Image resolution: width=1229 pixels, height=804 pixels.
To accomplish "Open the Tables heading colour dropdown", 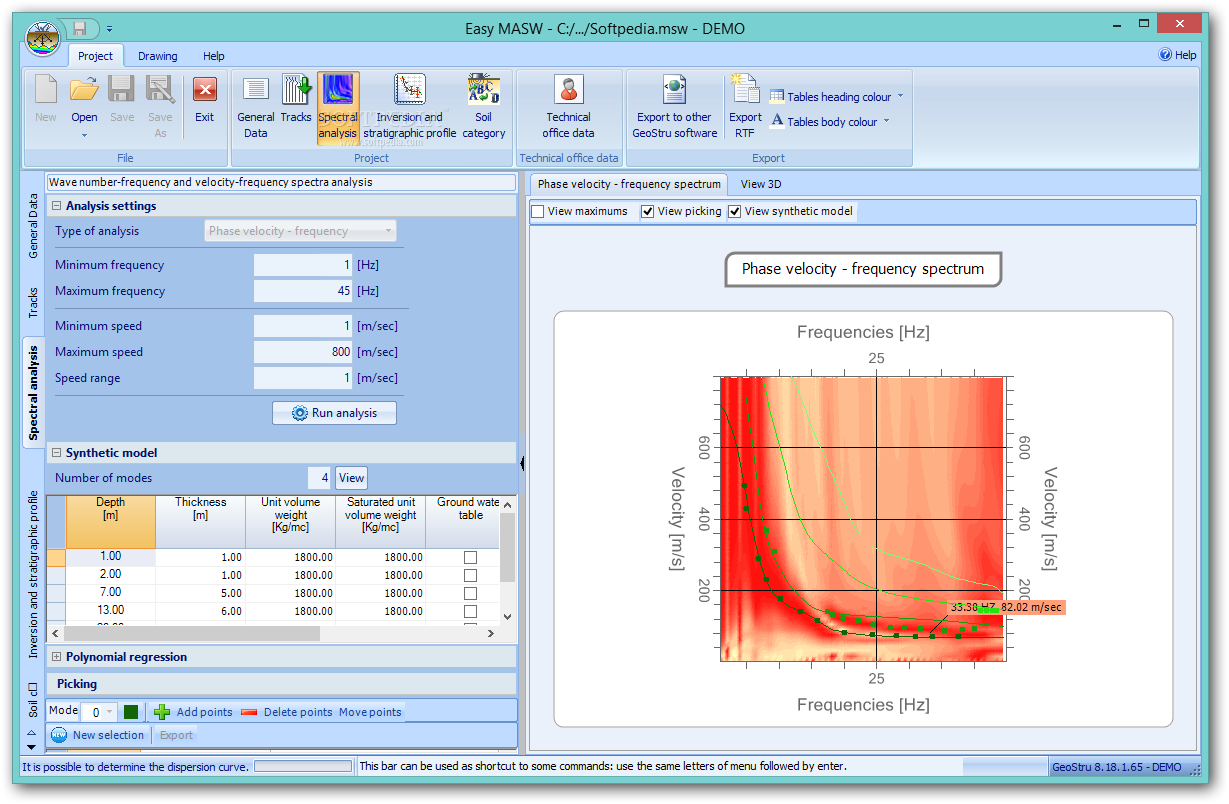I will click(900, 97).
